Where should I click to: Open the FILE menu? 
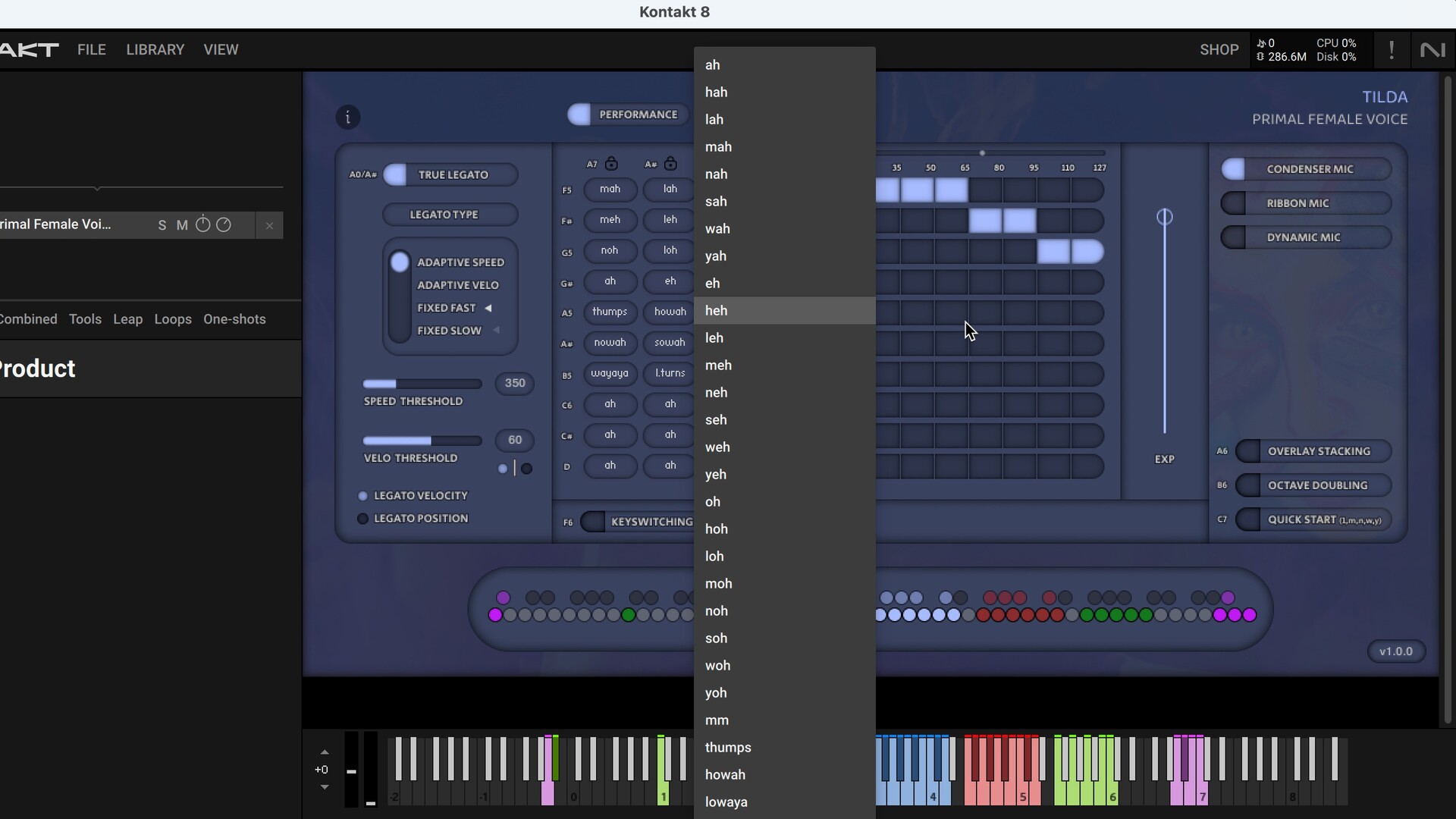(x=92, y=50)
